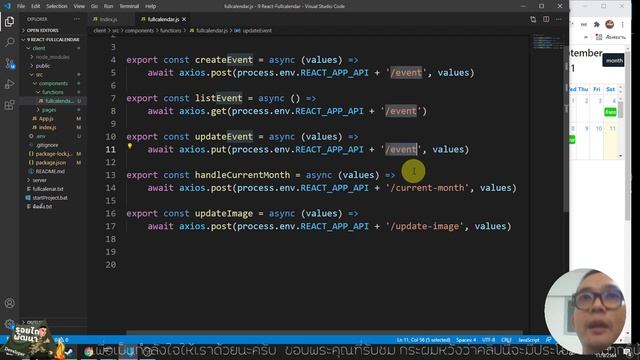Open fullcalenar.txt in explorer

[48, 189]
